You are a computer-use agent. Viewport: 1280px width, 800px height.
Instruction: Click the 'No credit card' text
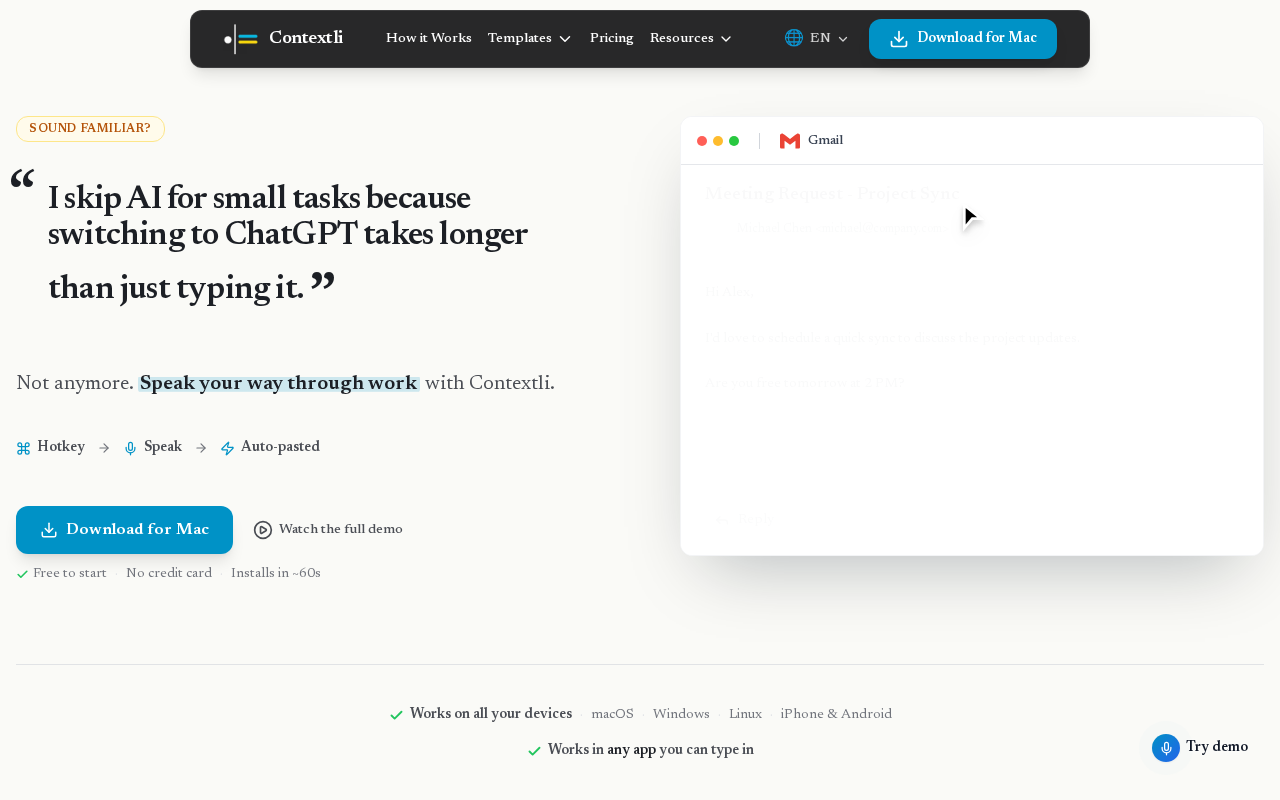(x=169, y=573)
